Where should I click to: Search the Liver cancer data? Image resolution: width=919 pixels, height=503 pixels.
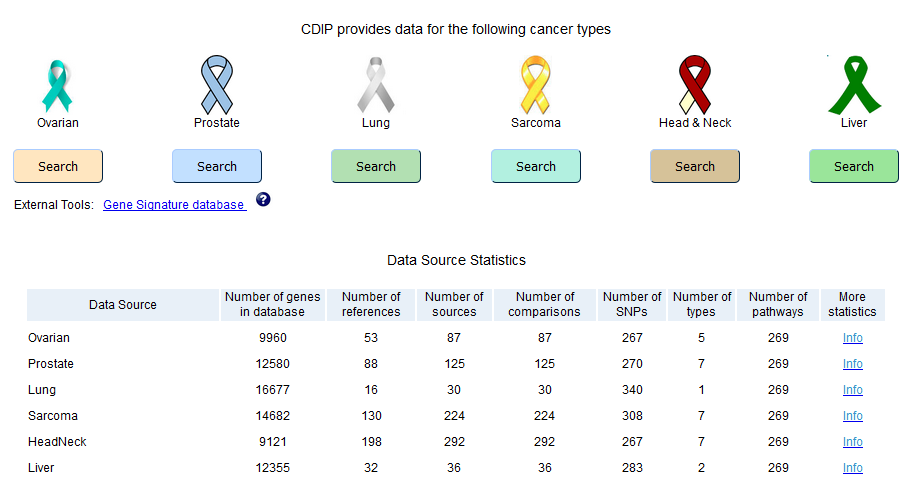coord(854,166)
